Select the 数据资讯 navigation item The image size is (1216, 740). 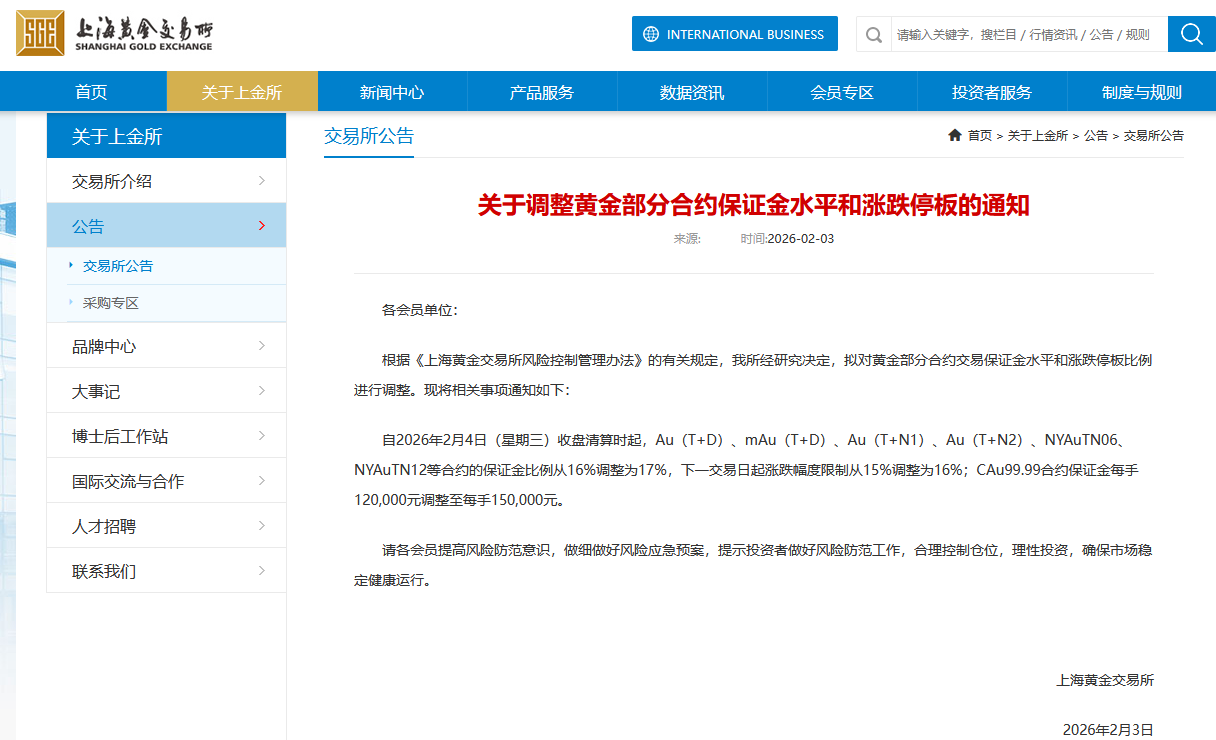tap(692, 92)
